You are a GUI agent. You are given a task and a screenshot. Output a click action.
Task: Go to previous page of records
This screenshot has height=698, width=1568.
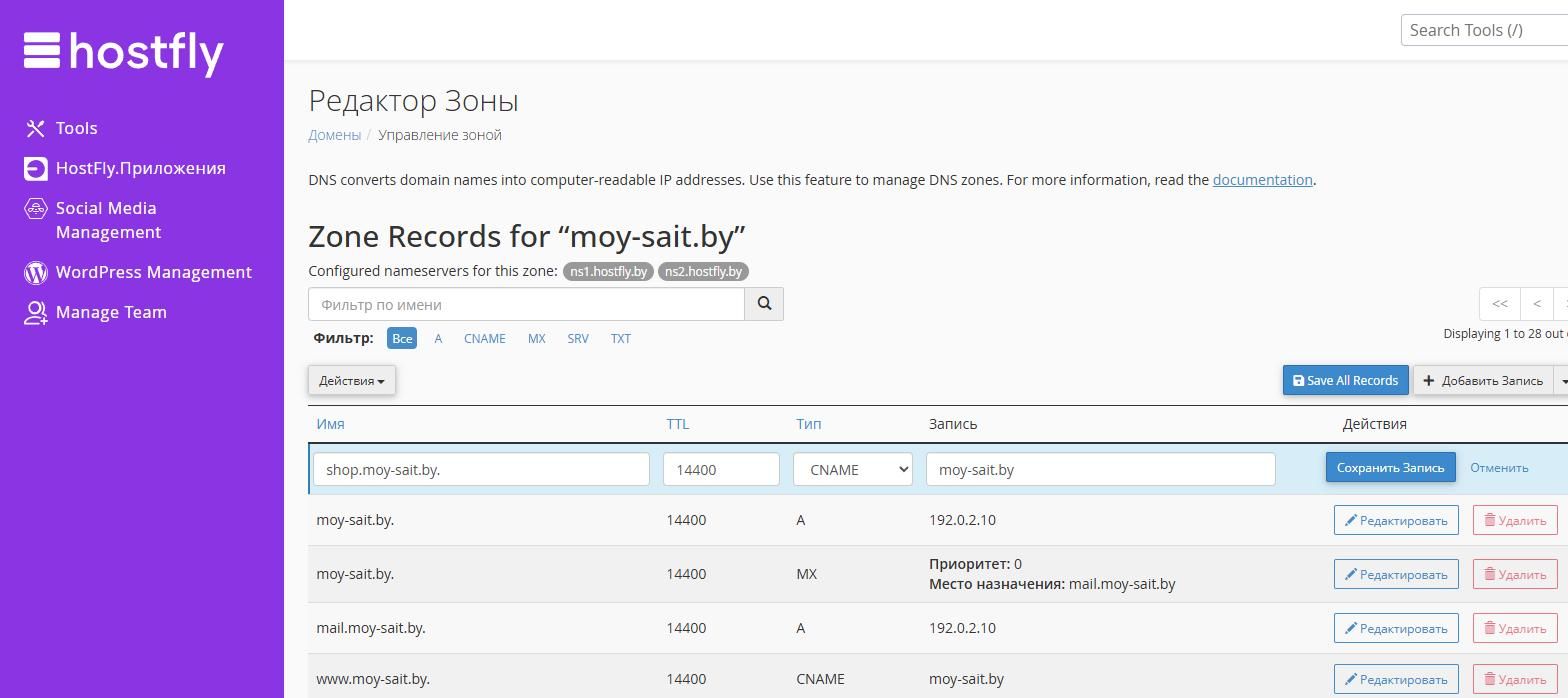click(x=1537, y=304)
